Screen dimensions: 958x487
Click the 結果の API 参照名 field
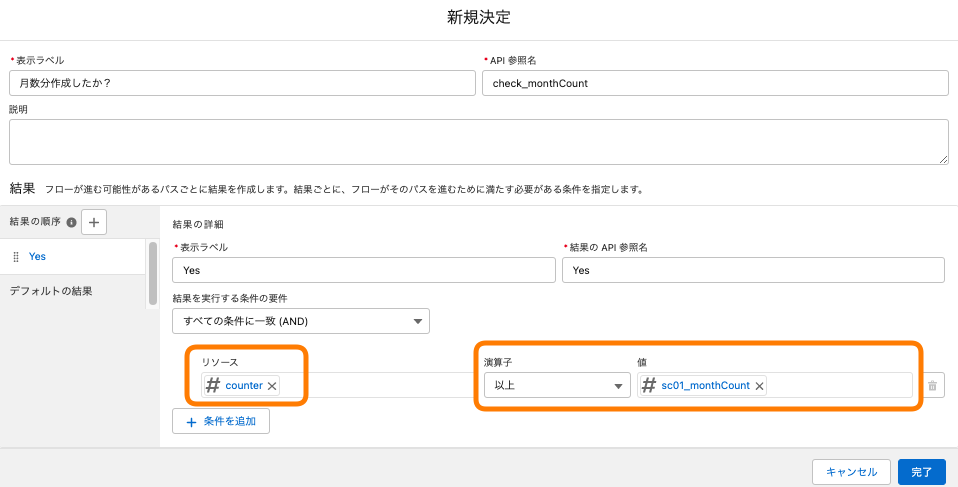pos(753,270)
